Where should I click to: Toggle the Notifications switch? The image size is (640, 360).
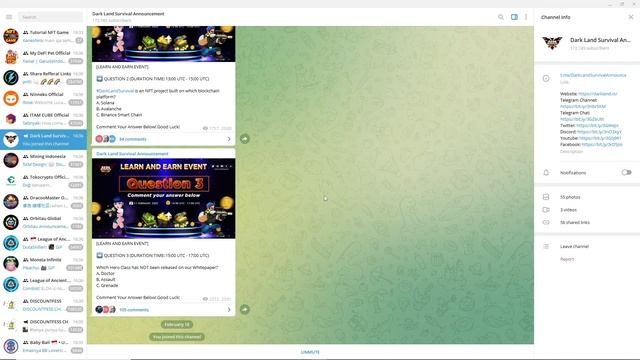pos(626,173)
